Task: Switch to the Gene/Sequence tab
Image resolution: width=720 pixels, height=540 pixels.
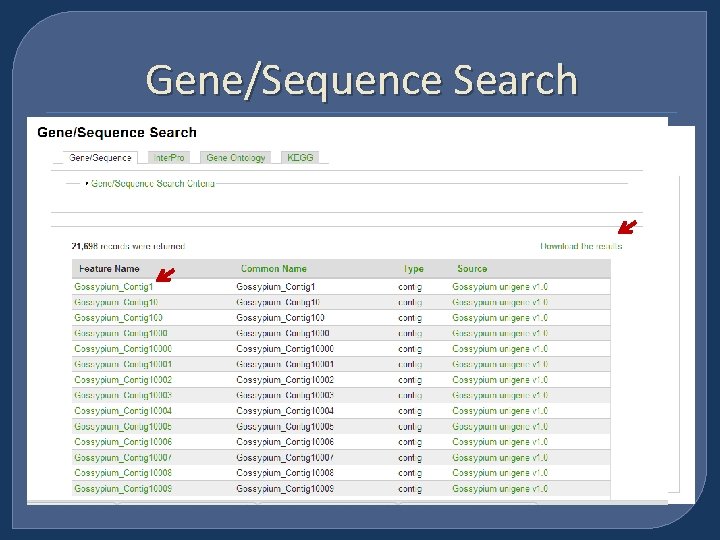Action: click(x=100, y=158)
